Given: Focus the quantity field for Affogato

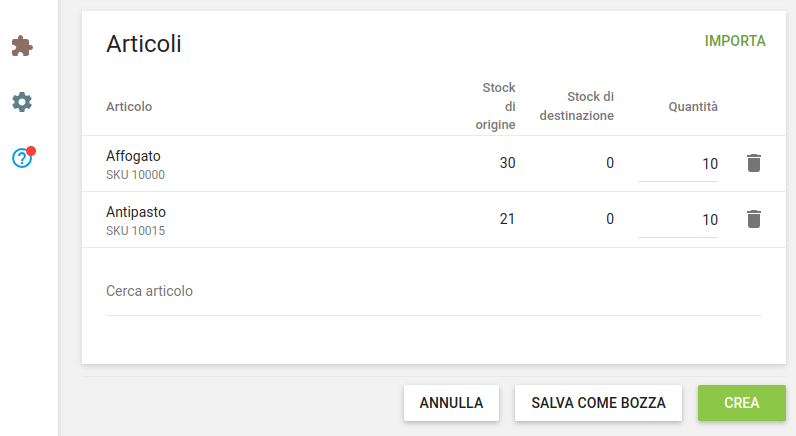Looking at the screenshot, I should (x=678, y=164).
